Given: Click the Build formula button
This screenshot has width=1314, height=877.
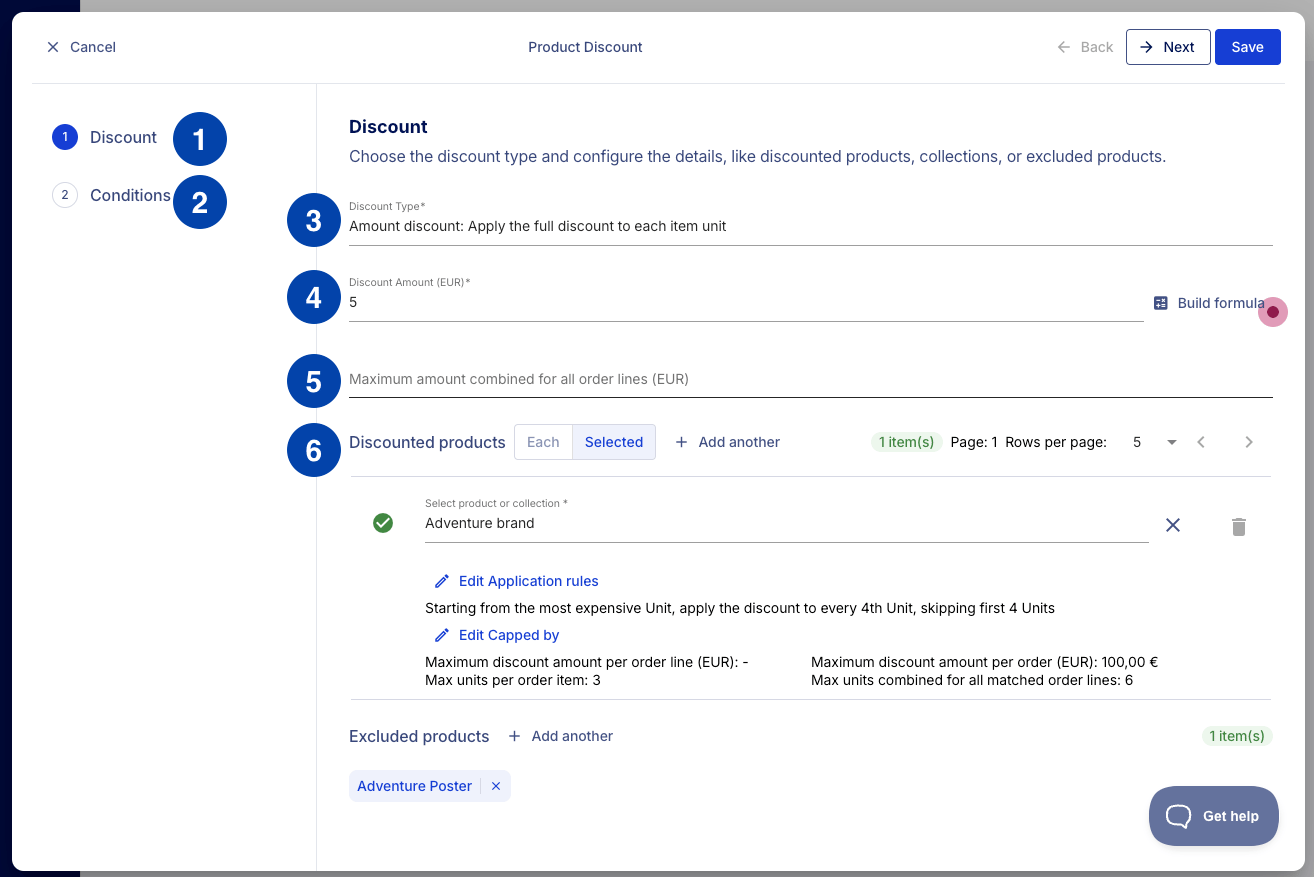Looking at the screenshot, I should tap(1209, 303).
